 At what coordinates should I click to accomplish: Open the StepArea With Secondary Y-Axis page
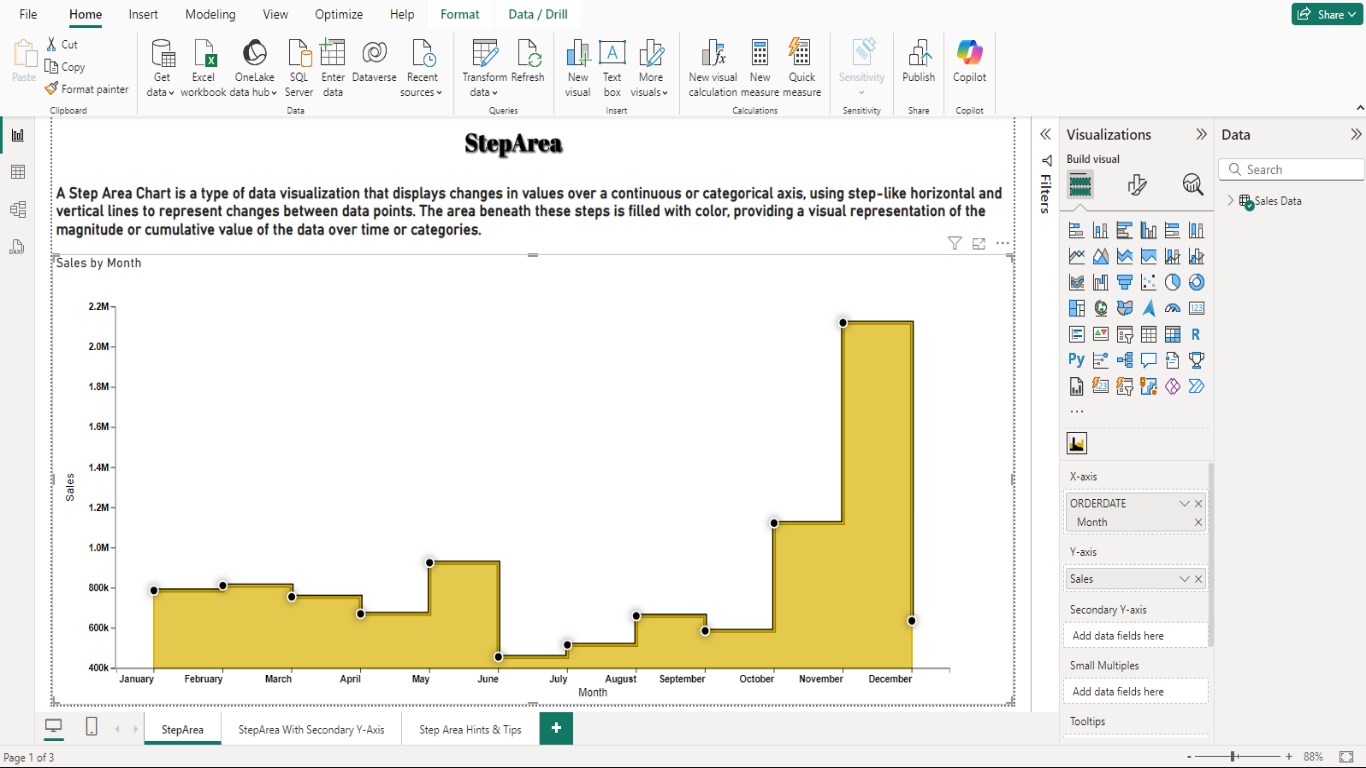pyautogui.click(x=311, y=729)
